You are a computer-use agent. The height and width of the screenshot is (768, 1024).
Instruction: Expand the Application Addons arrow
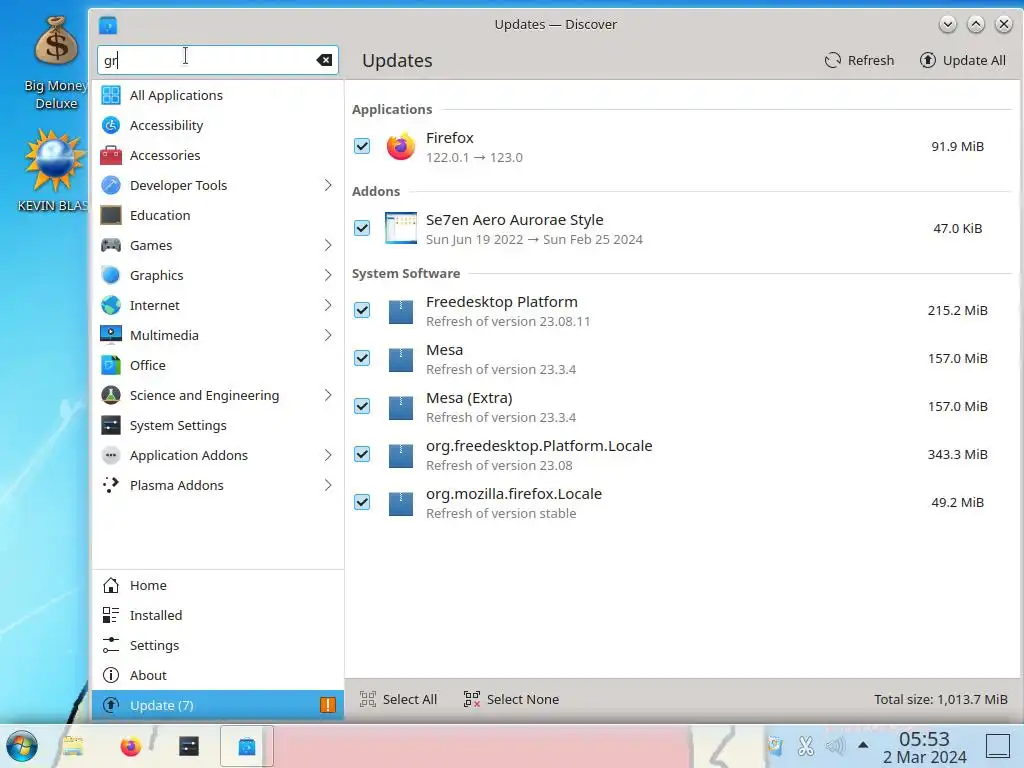pyautogui.click(x=328, y=455)
